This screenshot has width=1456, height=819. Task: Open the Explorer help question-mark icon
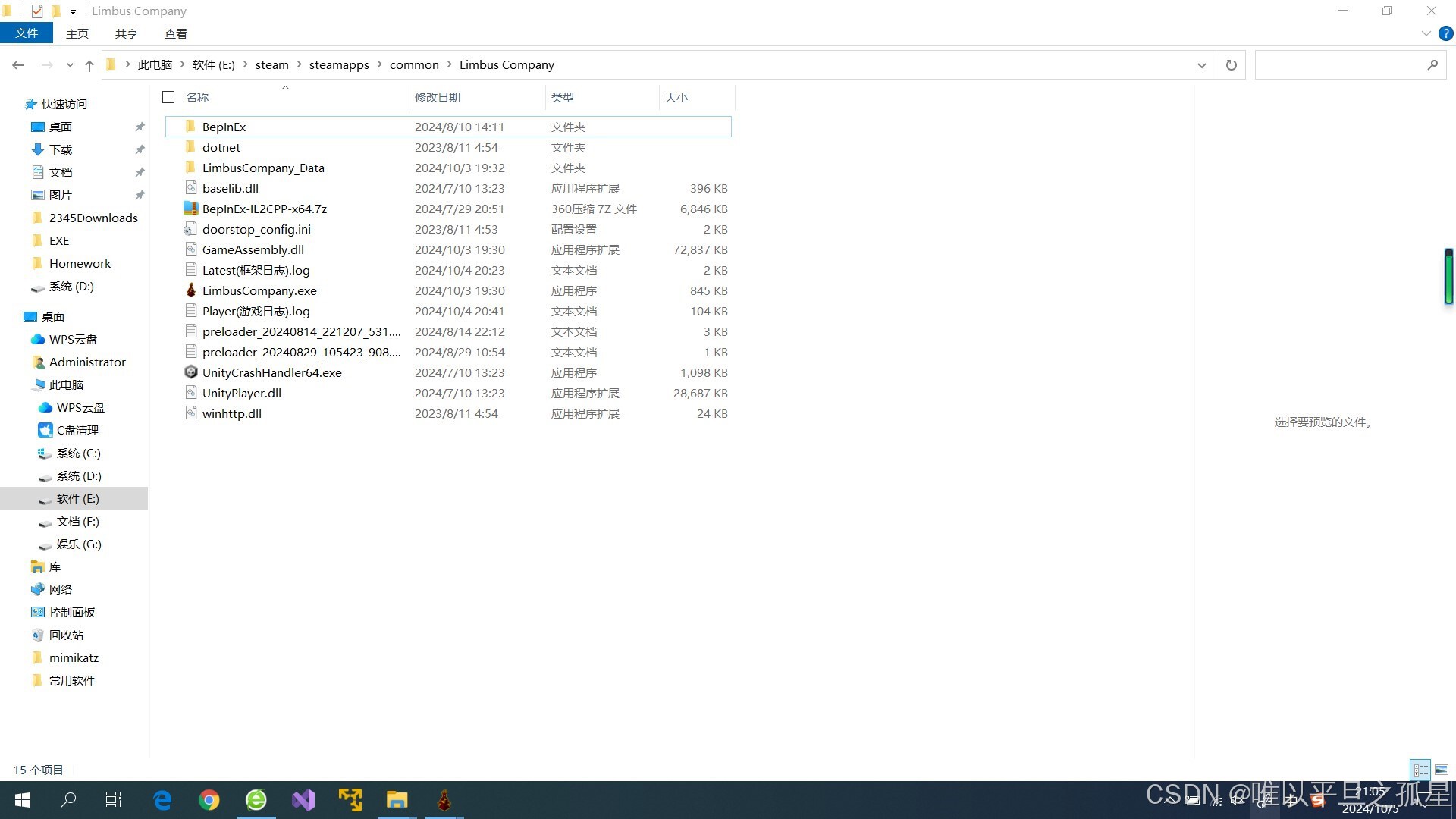(1446, 33)
